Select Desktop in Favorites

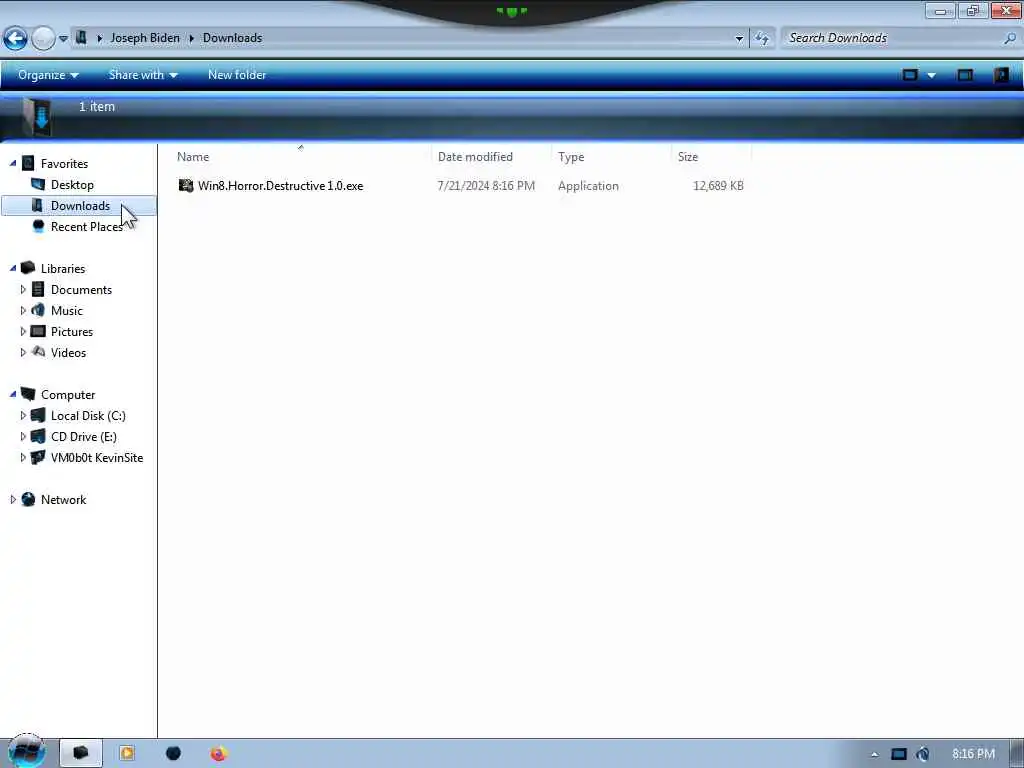[x=72, y=185]
